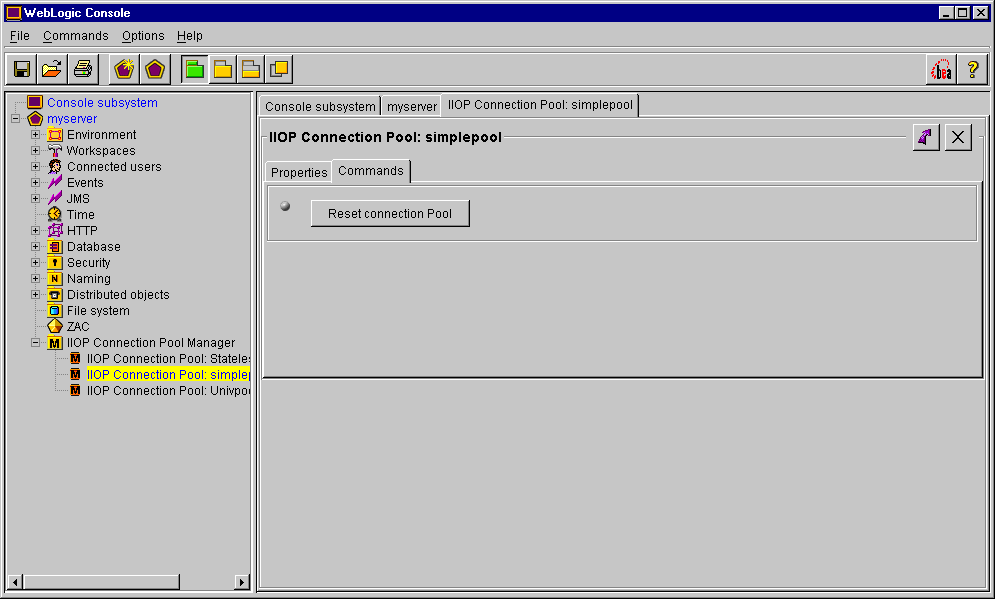Click the Save floppy disk toolbar icon
The height and width of the screenshot is (602, 998).
click(x=22, y=69)
